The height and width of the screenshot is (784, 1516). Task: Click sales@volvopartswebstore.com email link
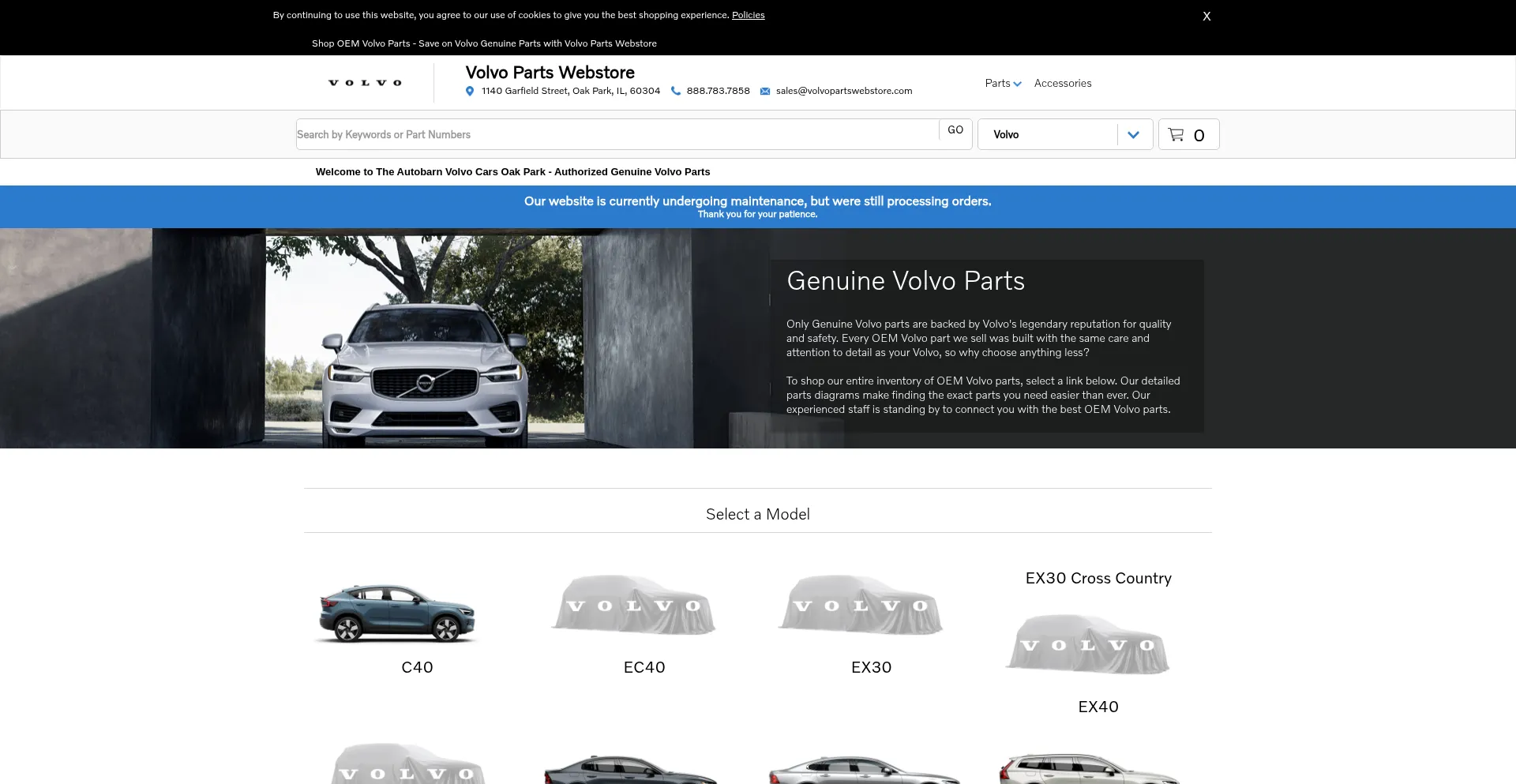coord(844,91)
